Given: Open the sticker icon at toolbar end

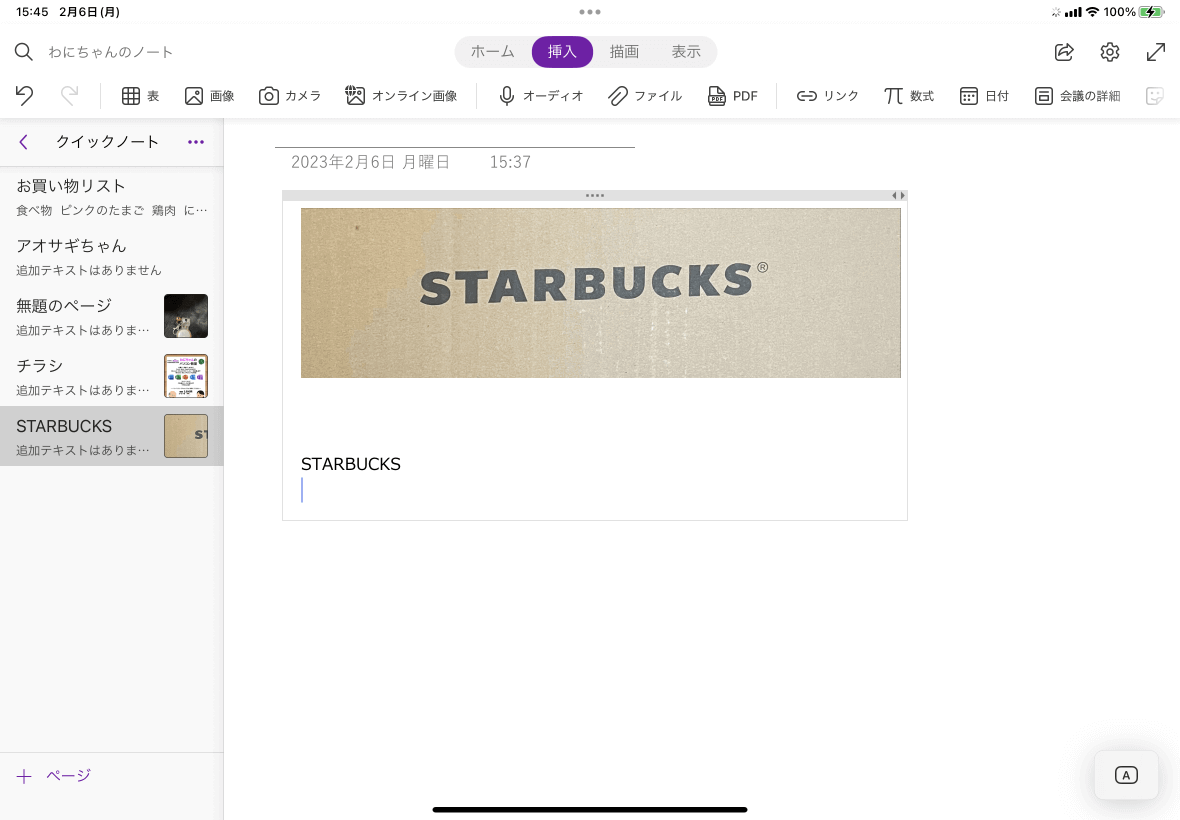Looking at the screenshot, I should (1154, 96).
